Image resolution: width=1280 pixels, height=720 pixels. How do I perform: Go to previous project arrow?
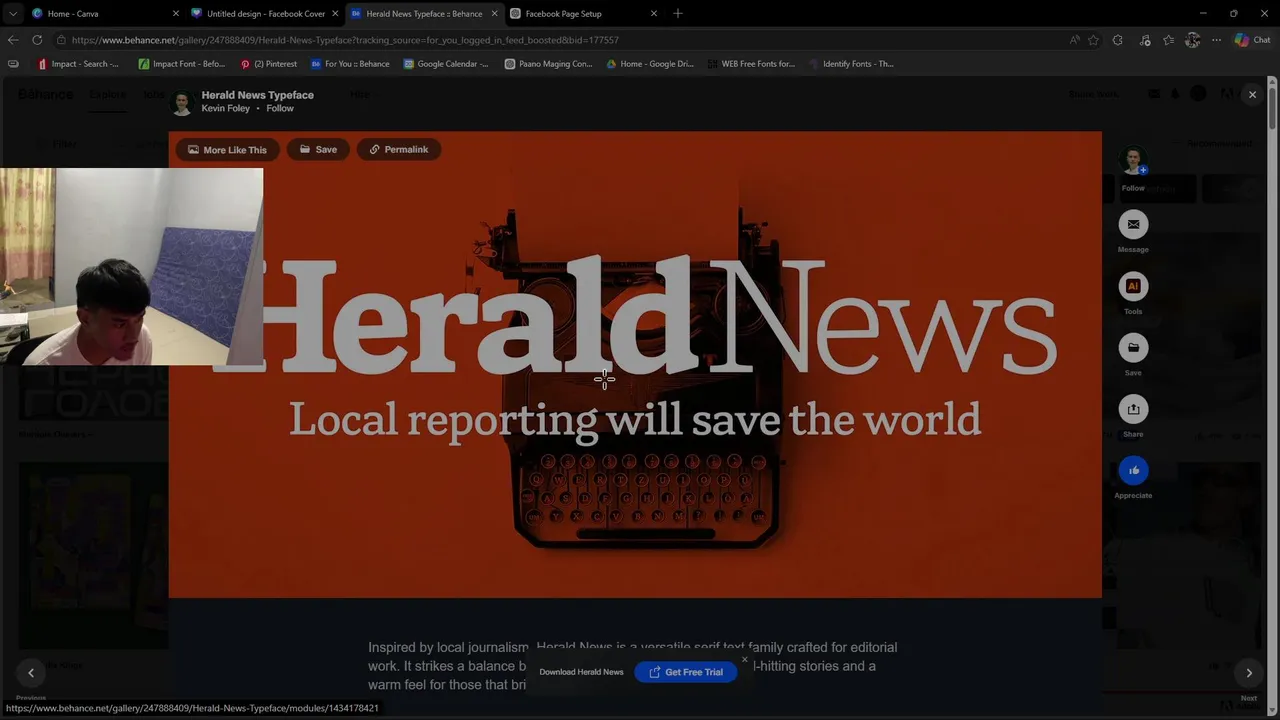[x=31, y=673]
